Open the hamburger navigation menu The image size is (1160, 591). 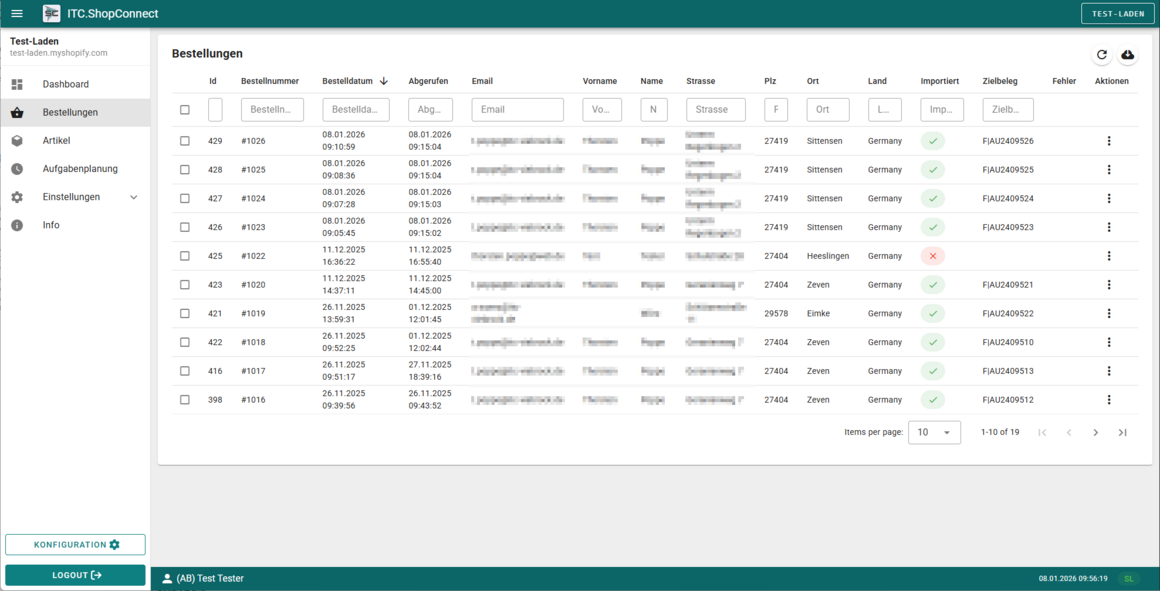click(x=17, y=14)
